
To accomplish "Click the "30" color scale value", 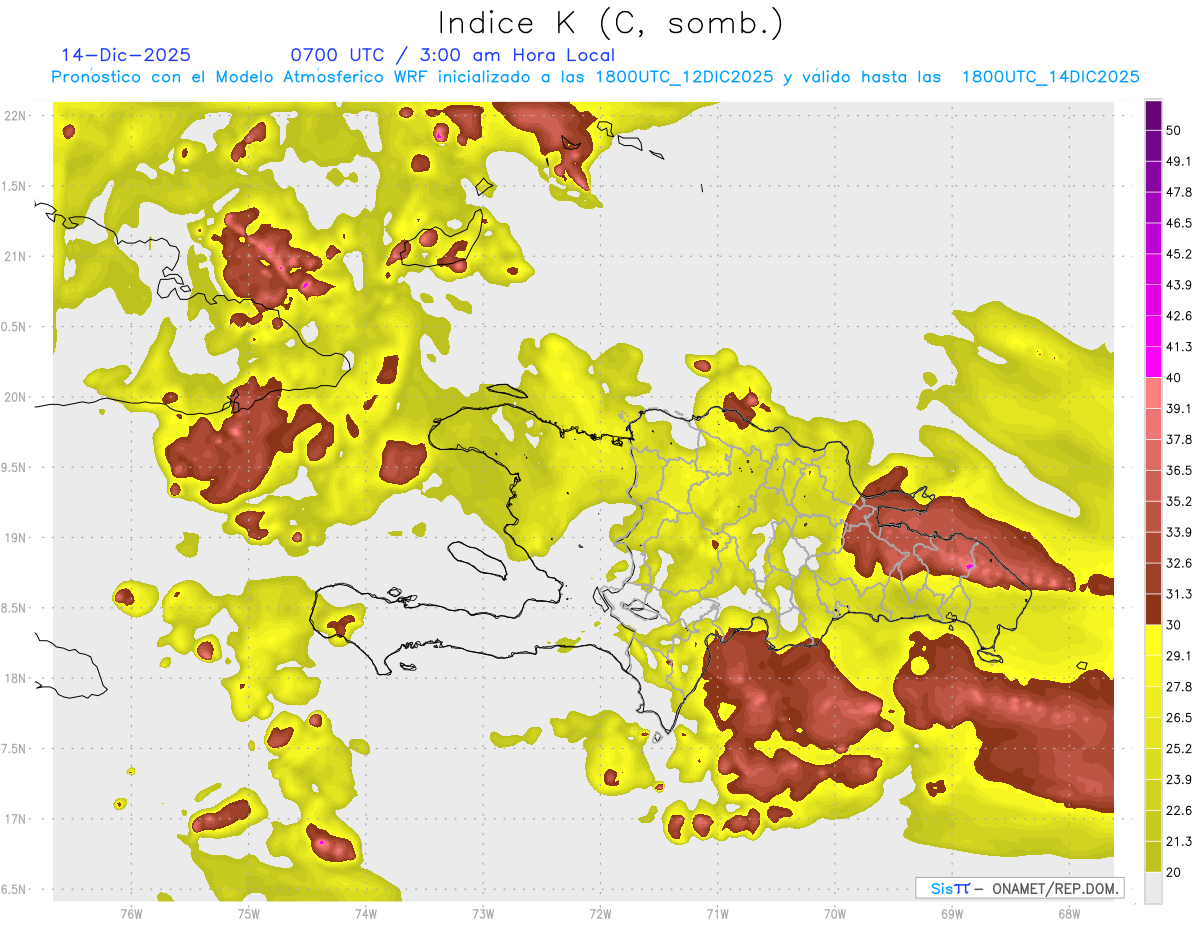I will [x=1174, y=625].
